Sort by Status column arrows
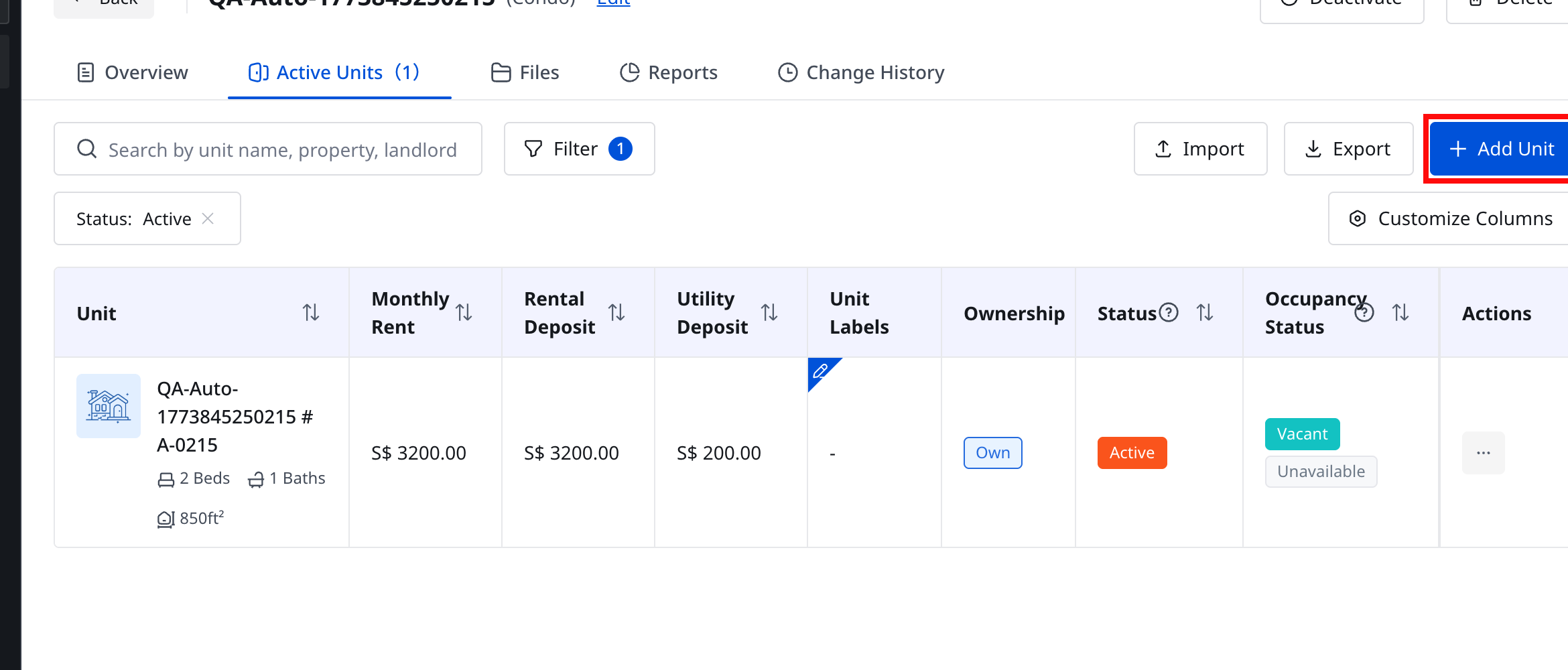Viewport: 1568px width, 670px height. tap(1205, 313)
